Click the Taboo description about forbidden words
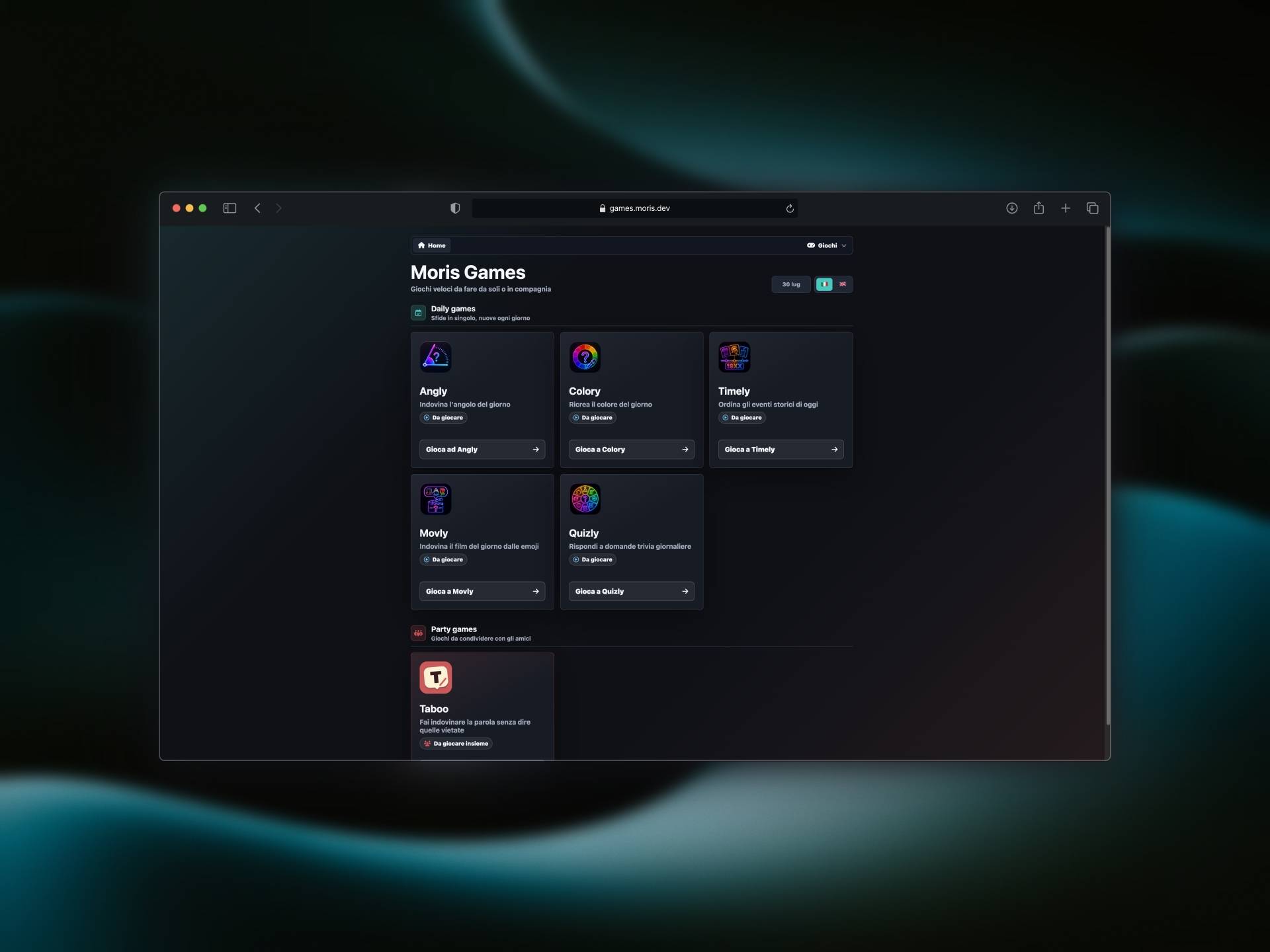Viewport: 1270px width, 952px height. point(475,726)
